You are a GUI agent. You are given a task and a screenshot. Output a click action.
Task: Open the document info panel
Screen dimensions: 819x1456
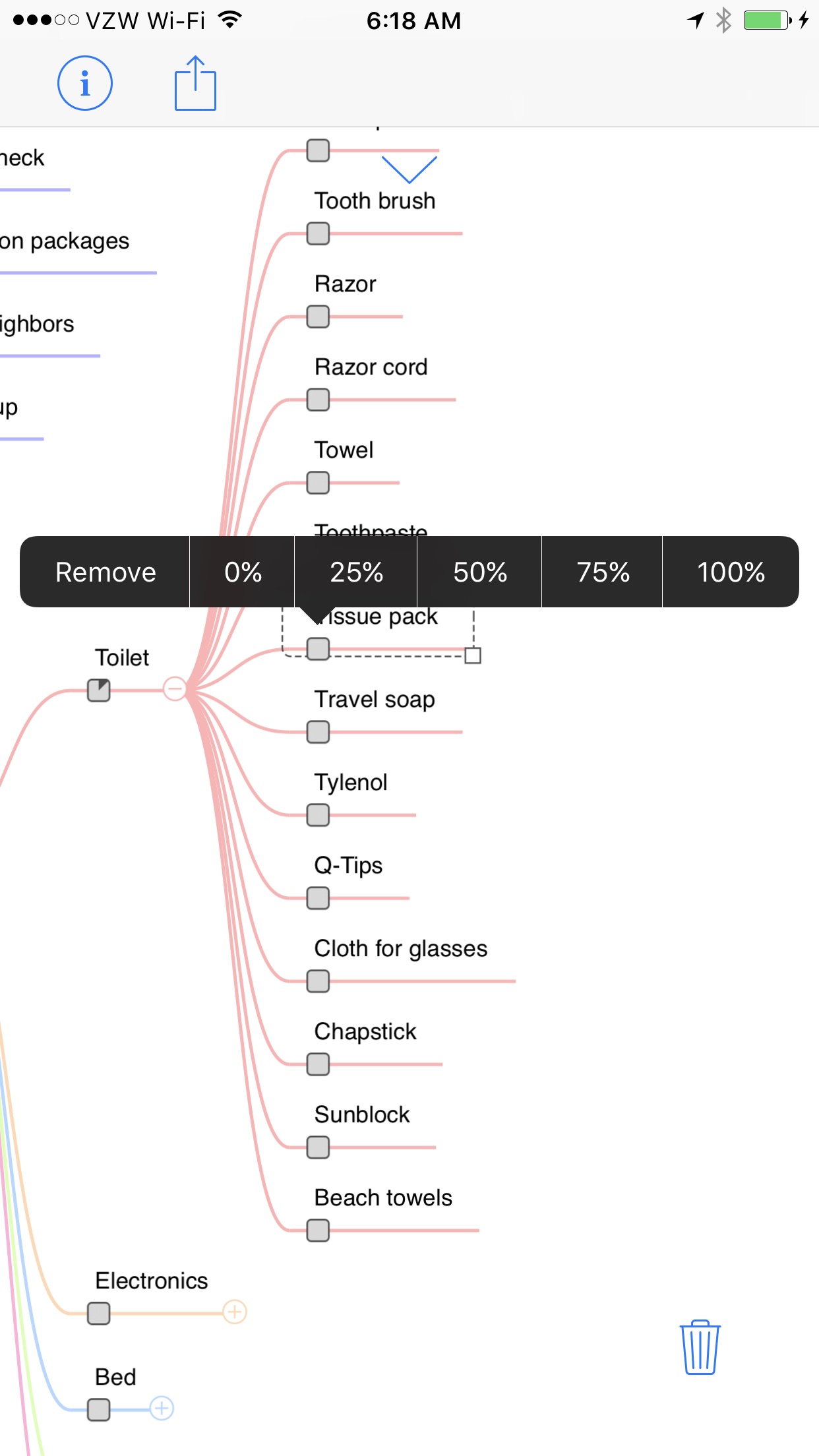point(84,83)
